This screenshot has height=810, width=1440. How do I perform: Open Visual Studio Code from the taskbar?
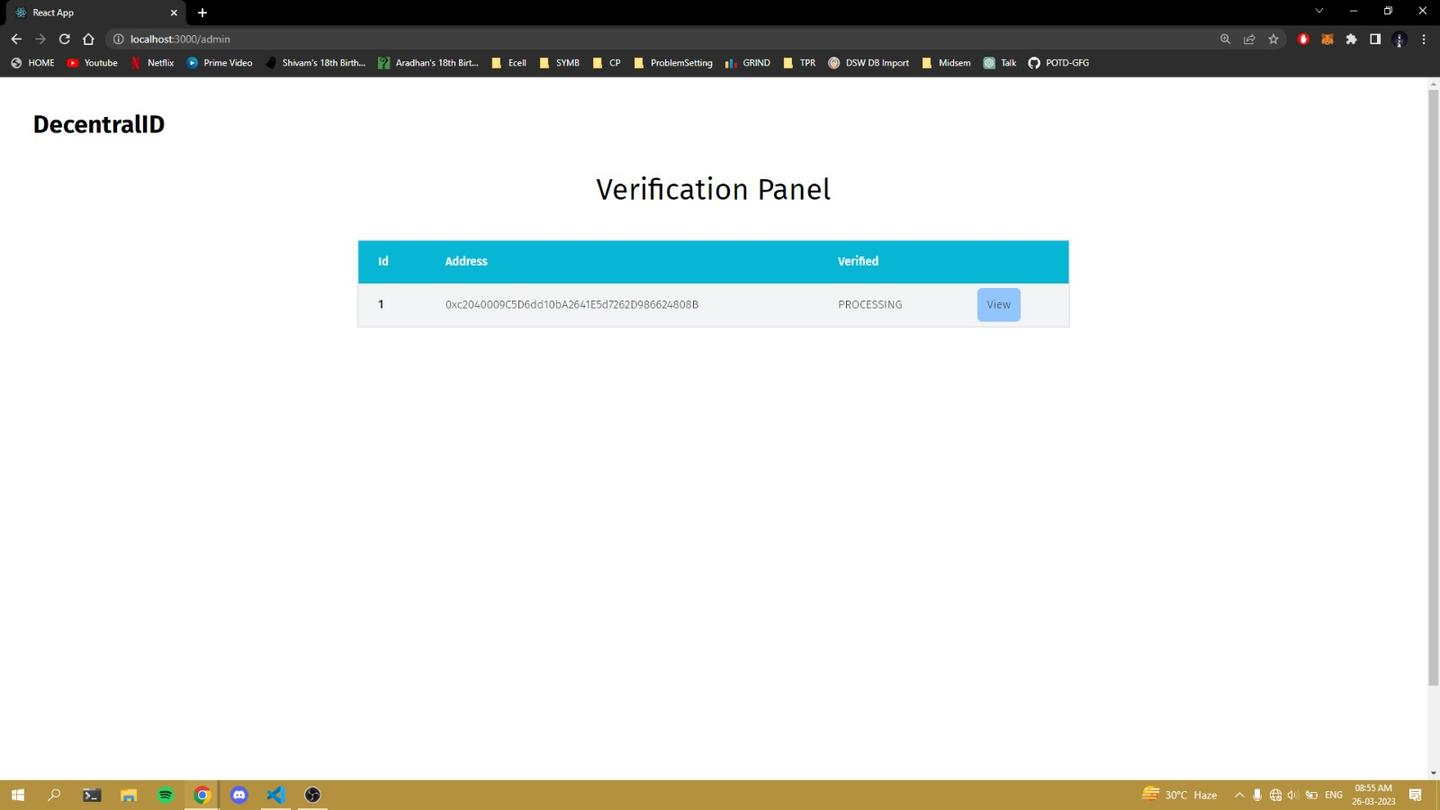coord(276,795)
